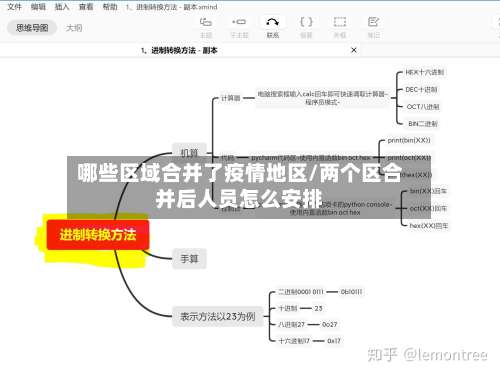Switch to 思维导图 view mode

click(32, 28)
